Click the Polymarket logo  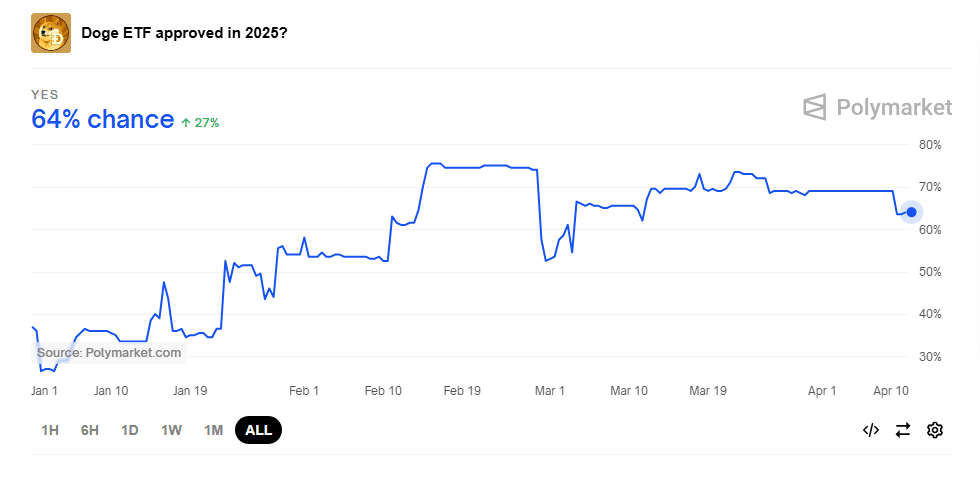877,107
